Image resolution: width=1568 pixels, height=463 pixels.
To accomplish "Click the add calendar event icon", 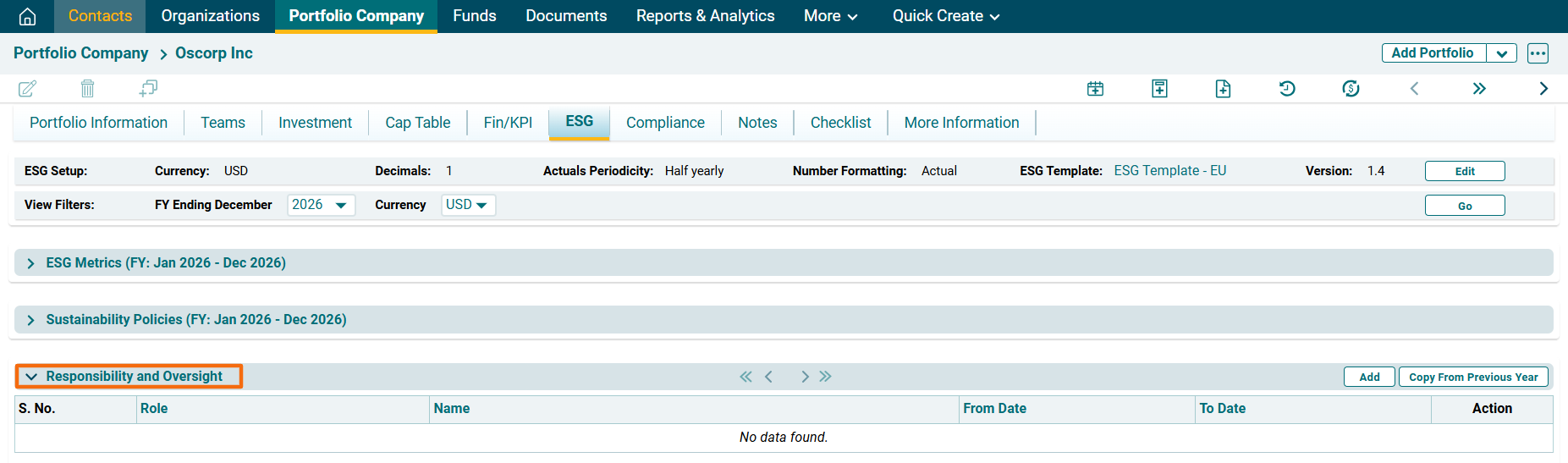I will click(x=1095, y=88).
